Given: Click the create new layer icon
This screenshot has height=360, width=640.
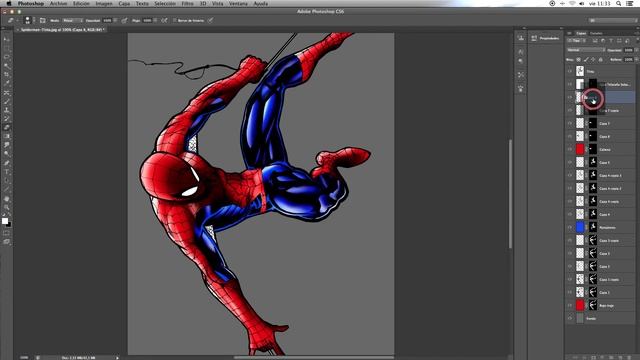Looking at the screenshot, I should pos(621,357).
